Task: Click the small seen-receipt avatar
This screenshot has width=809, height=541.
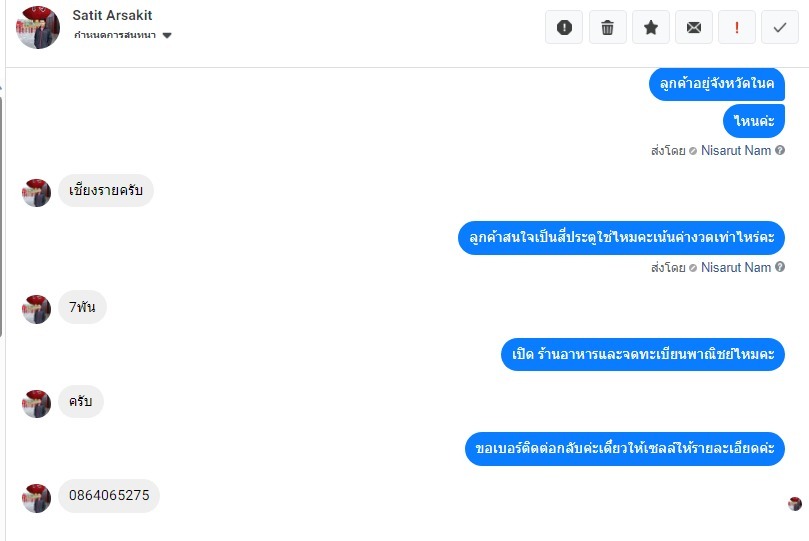Action: click(x=795, y=503)
